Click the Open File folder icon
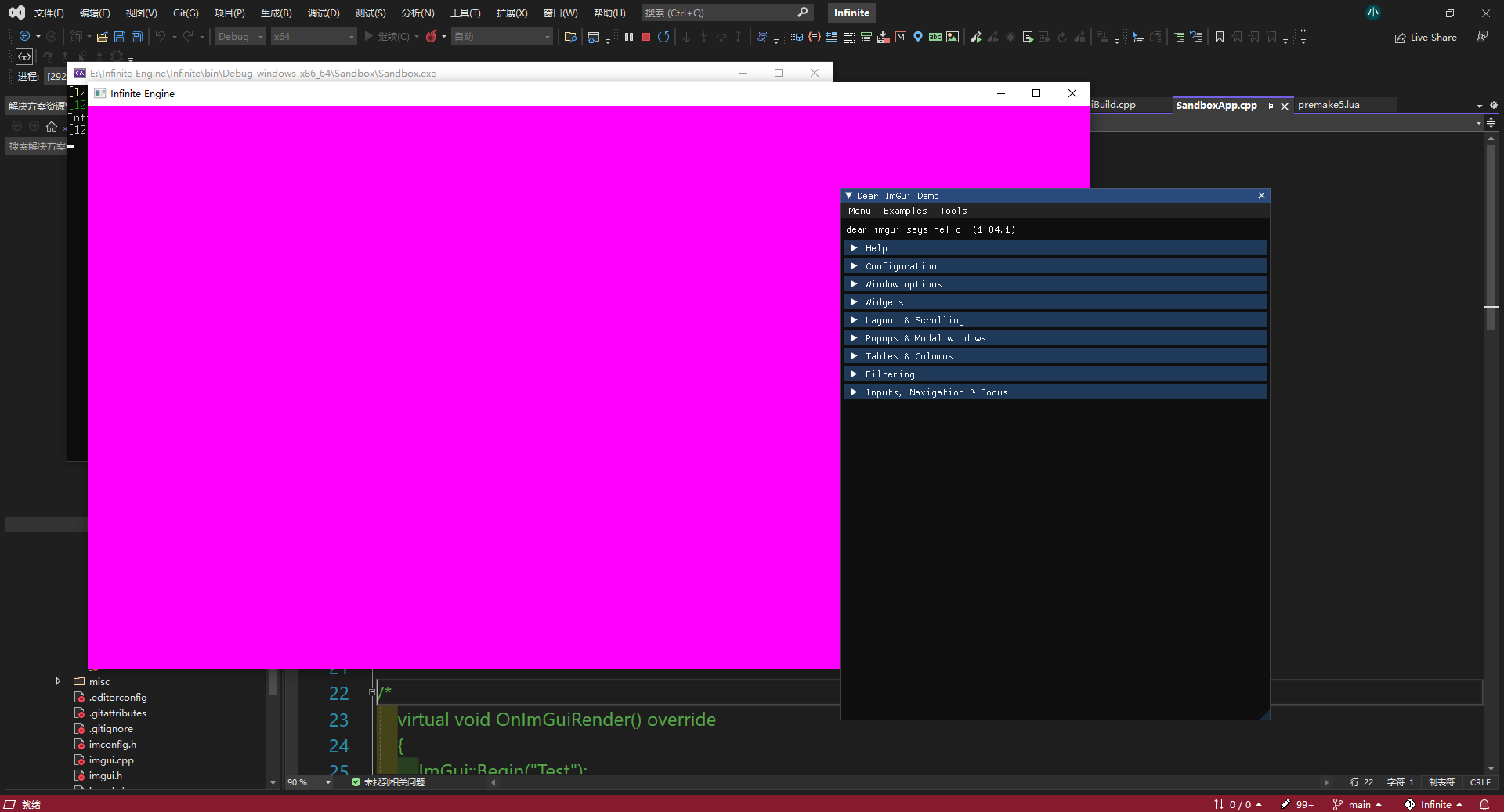1504x812 pixels. pos(102,37)
